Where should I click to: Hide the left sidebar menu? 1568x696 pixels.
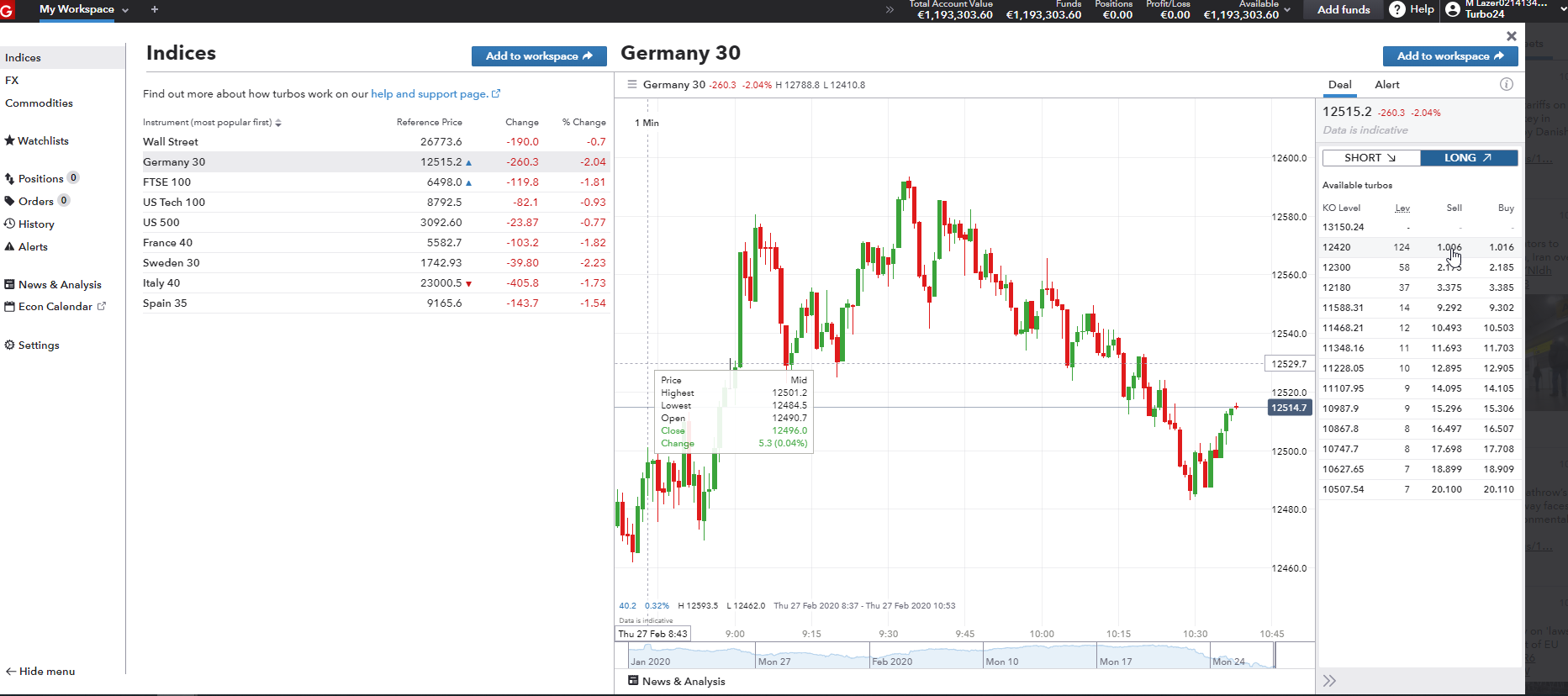tap(40, 672)
